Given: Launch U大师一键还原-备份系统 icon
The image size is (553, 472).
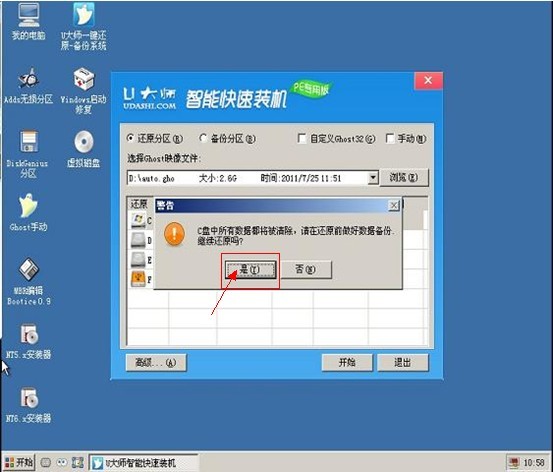Looking at the screenshot, I should coord(83,26).
